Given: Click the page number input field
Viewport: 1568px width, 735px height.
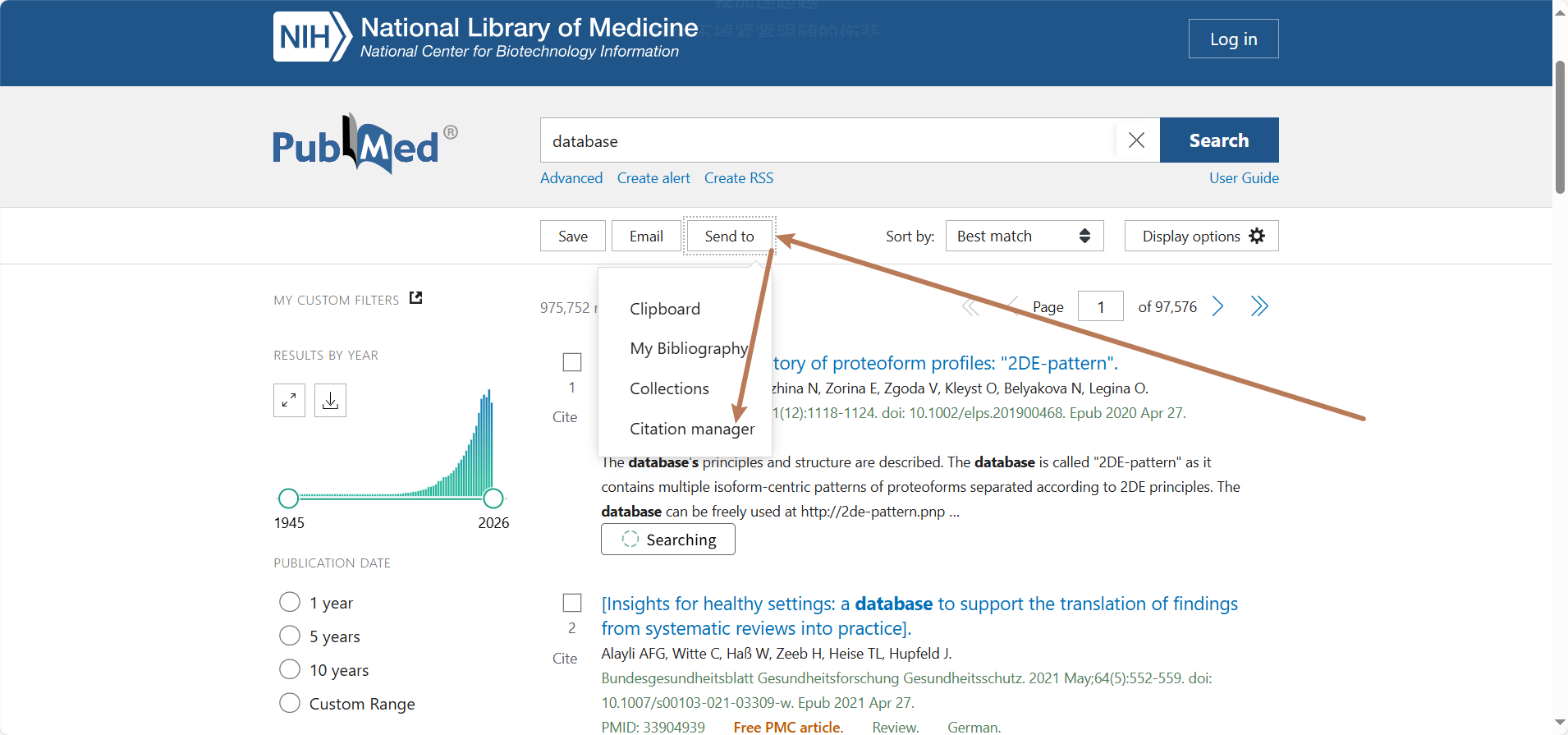Looking at the screenshot, I should (1100, 307).
